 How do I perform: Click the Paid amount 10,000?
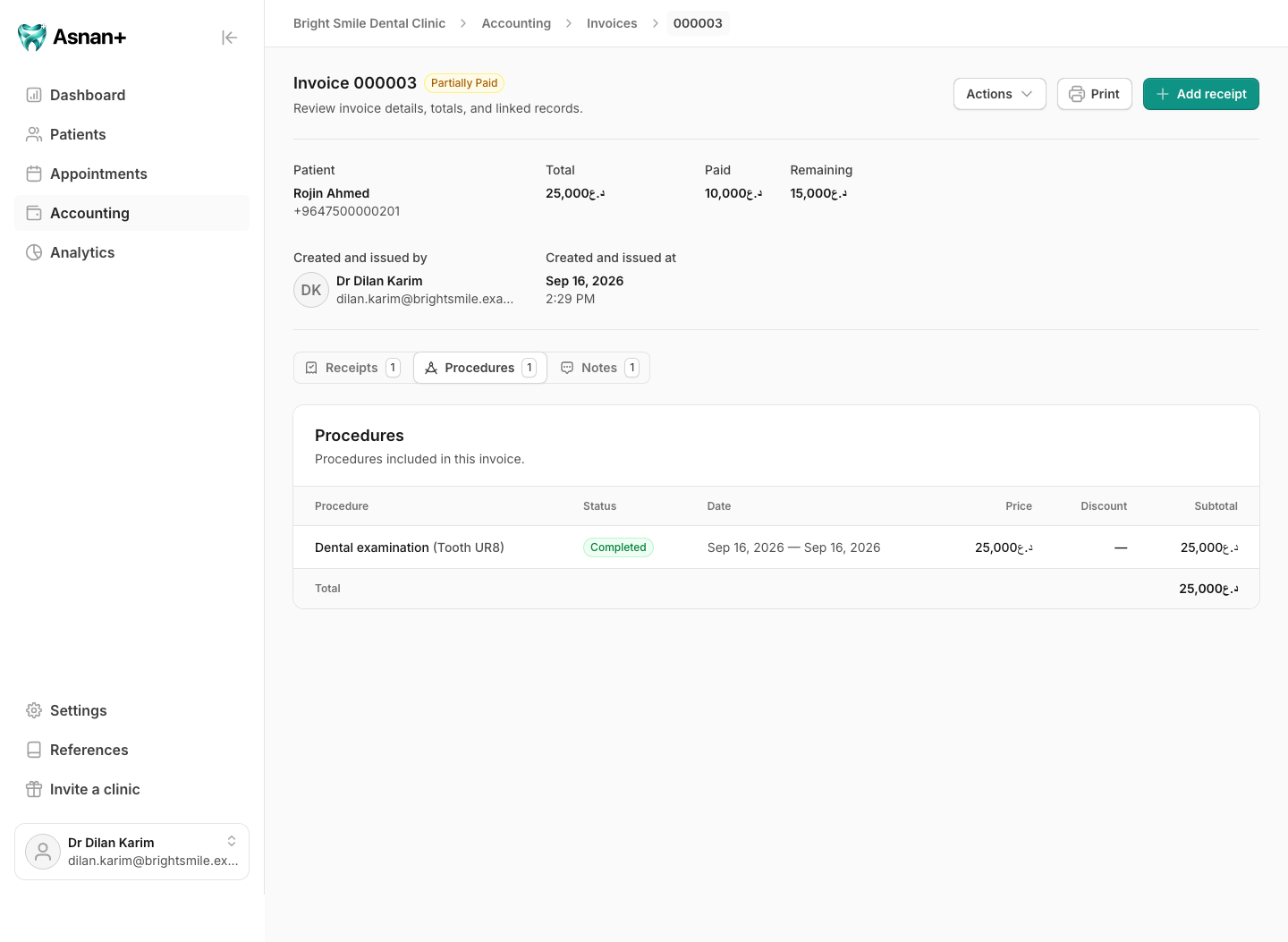[x=733, y=193]
